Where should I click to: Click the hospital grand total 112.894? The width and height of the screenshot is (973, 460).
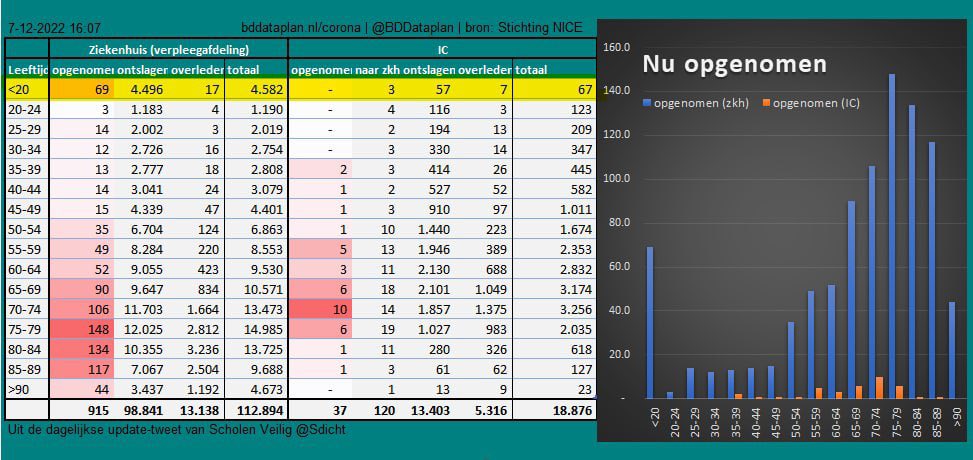pos(259,410)
